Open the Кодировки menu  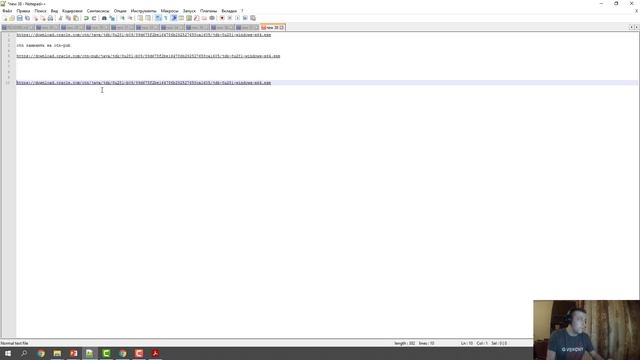click(72, 11)
